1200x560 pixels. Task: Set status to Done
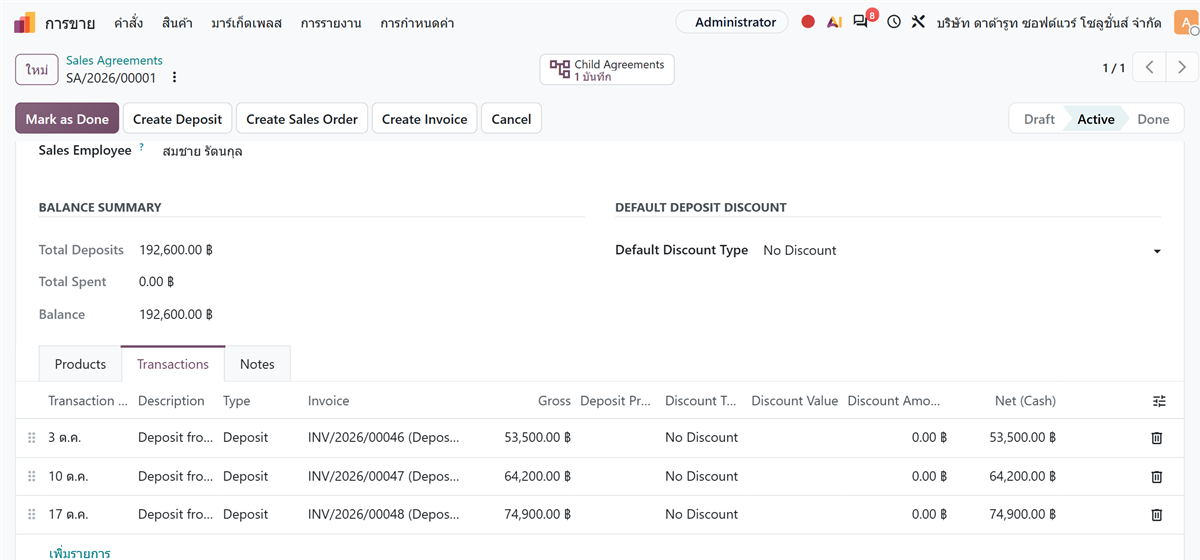pos(1153,119)
